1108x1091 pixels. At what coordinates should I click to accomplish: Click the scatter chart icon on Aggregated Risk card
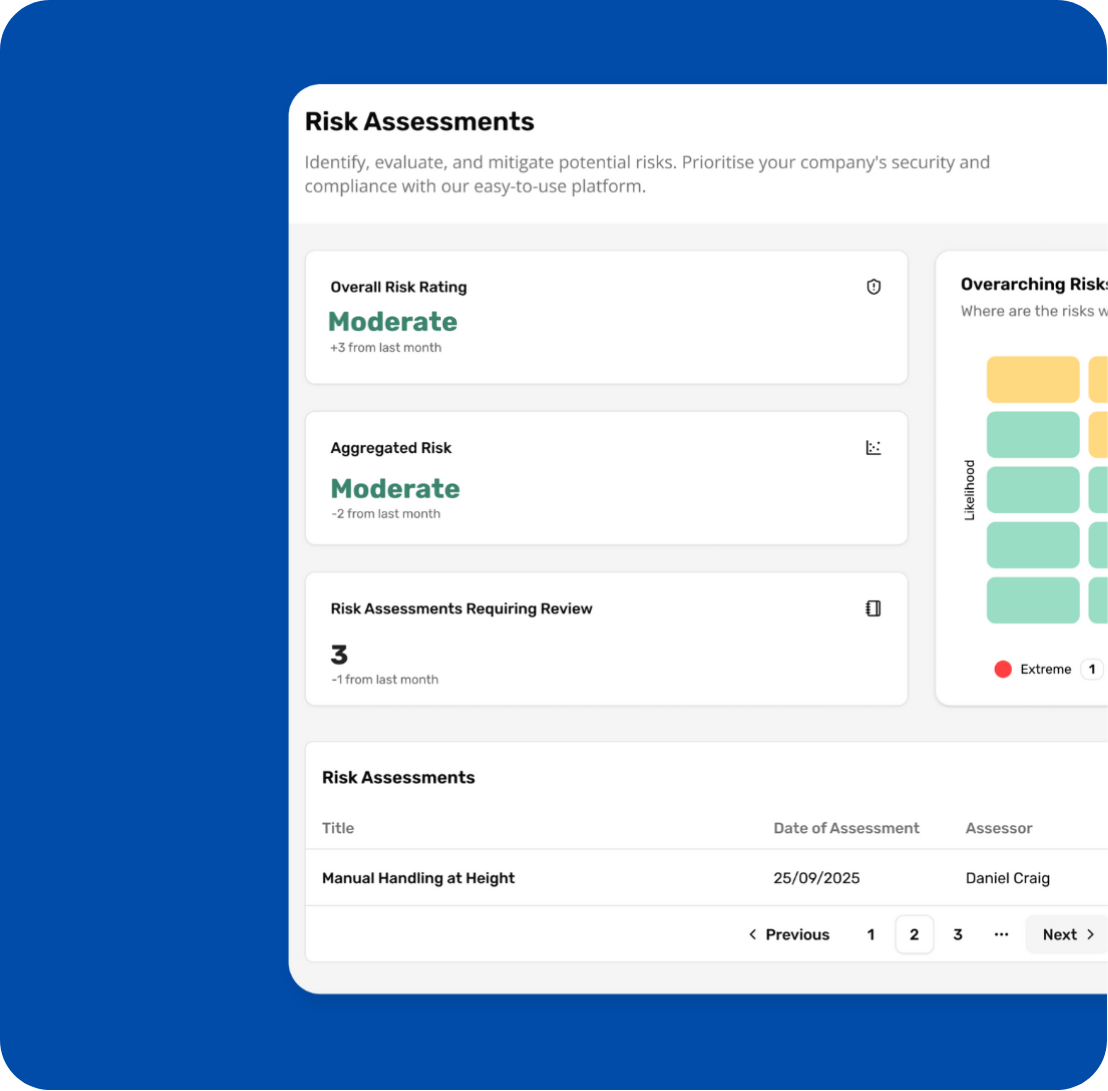(x=873, y=448)
